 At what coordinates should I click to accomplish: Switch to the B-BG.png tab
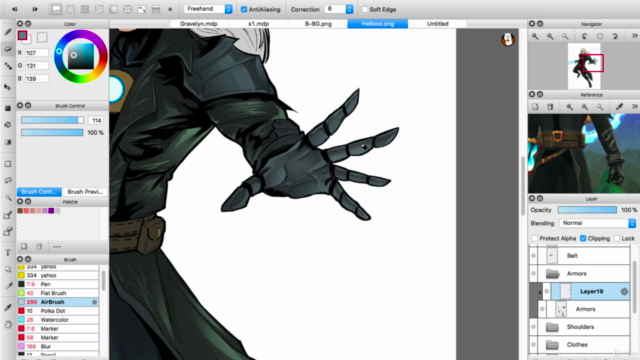(318, 24)
